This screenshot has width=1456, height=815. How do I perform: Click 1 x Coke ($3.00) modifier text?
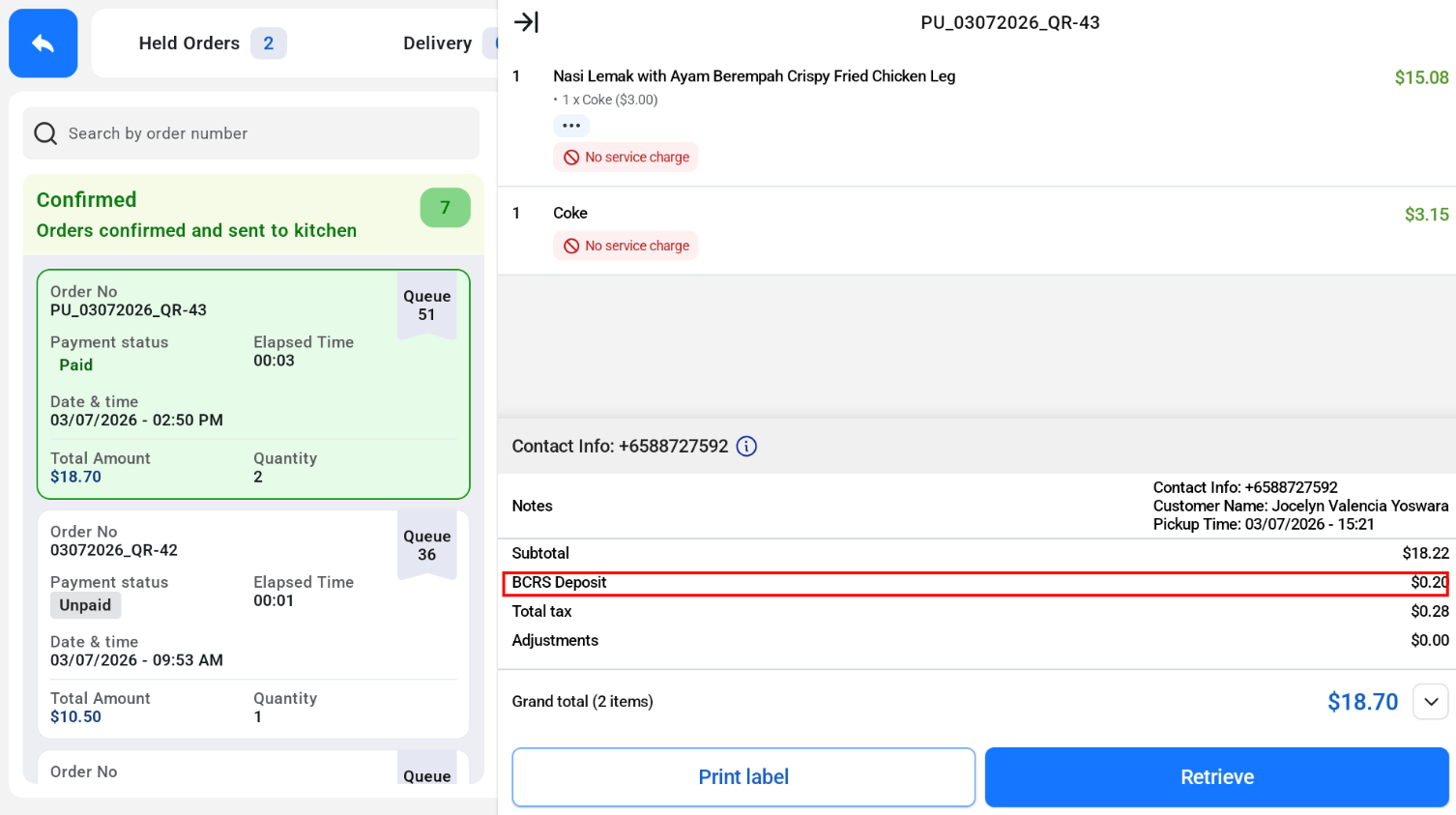[x=610, y=100]
